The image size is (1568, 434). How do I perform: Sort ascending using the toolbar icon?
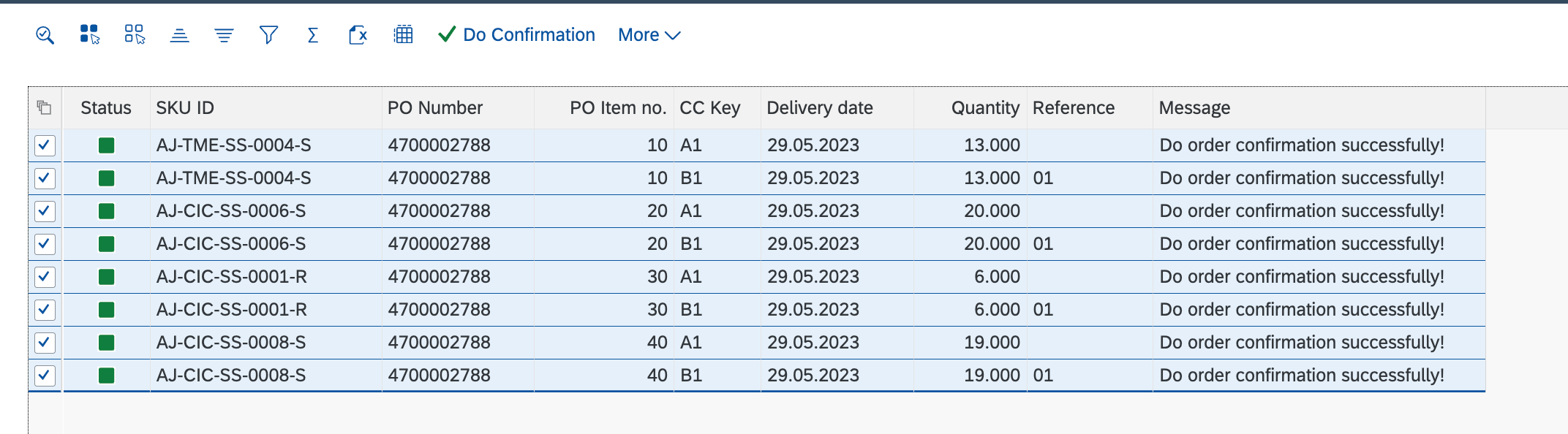[179, 35]
